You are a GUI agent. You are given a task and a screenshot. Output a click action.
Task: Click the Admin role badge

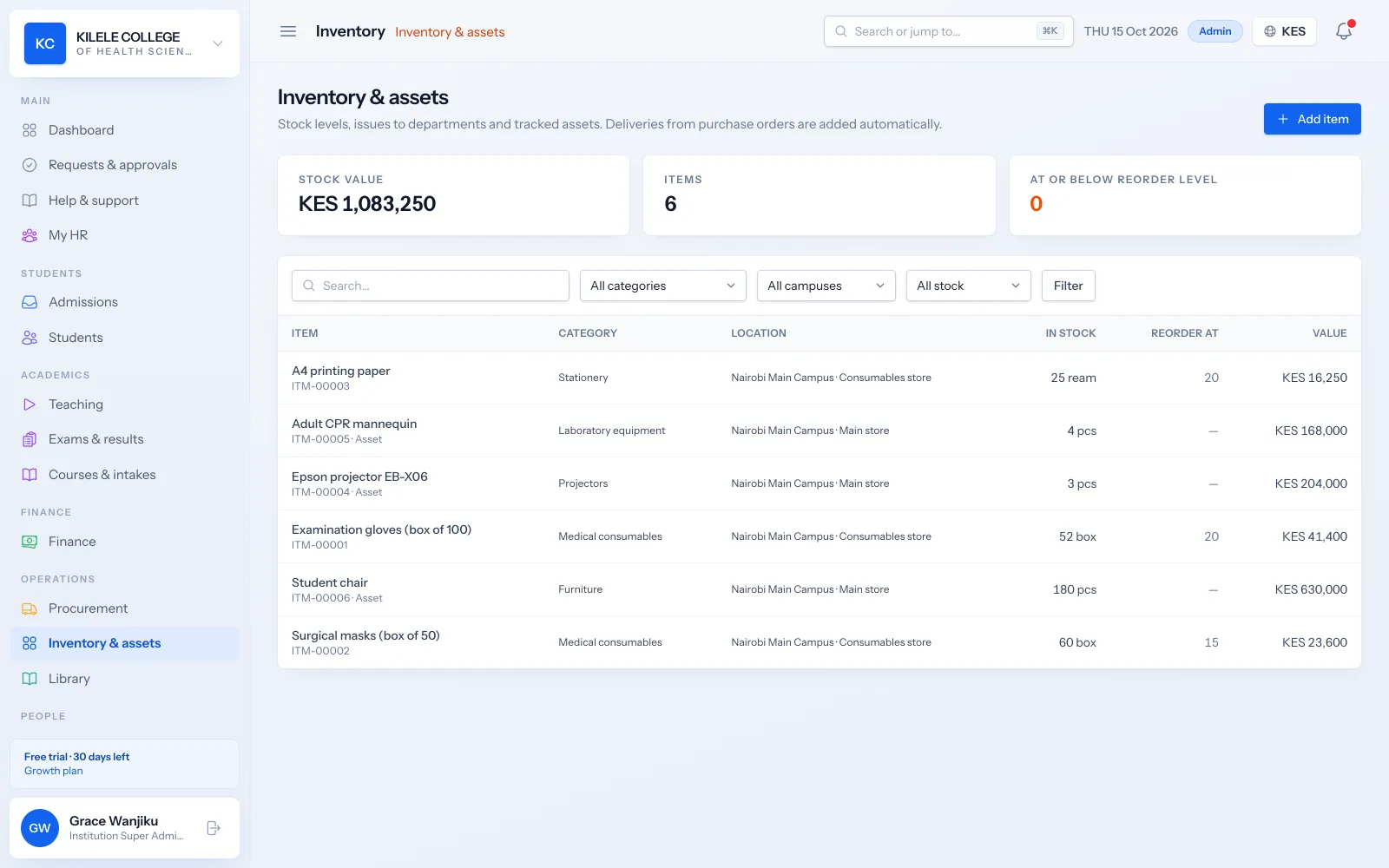coord(1215,31)
